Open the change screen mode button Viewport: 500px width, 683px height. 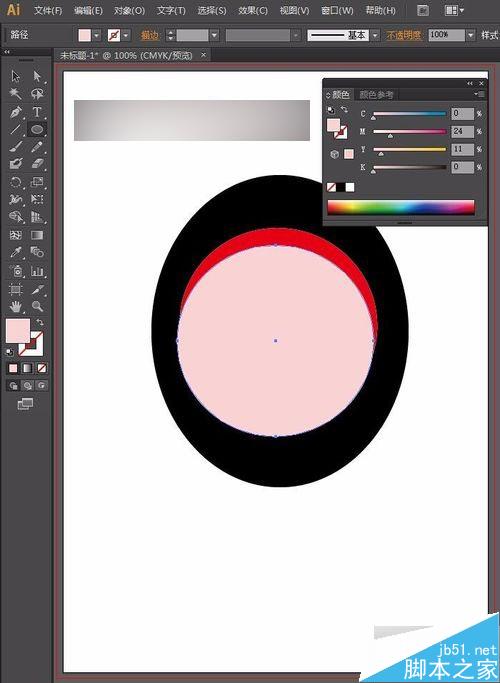25,404
